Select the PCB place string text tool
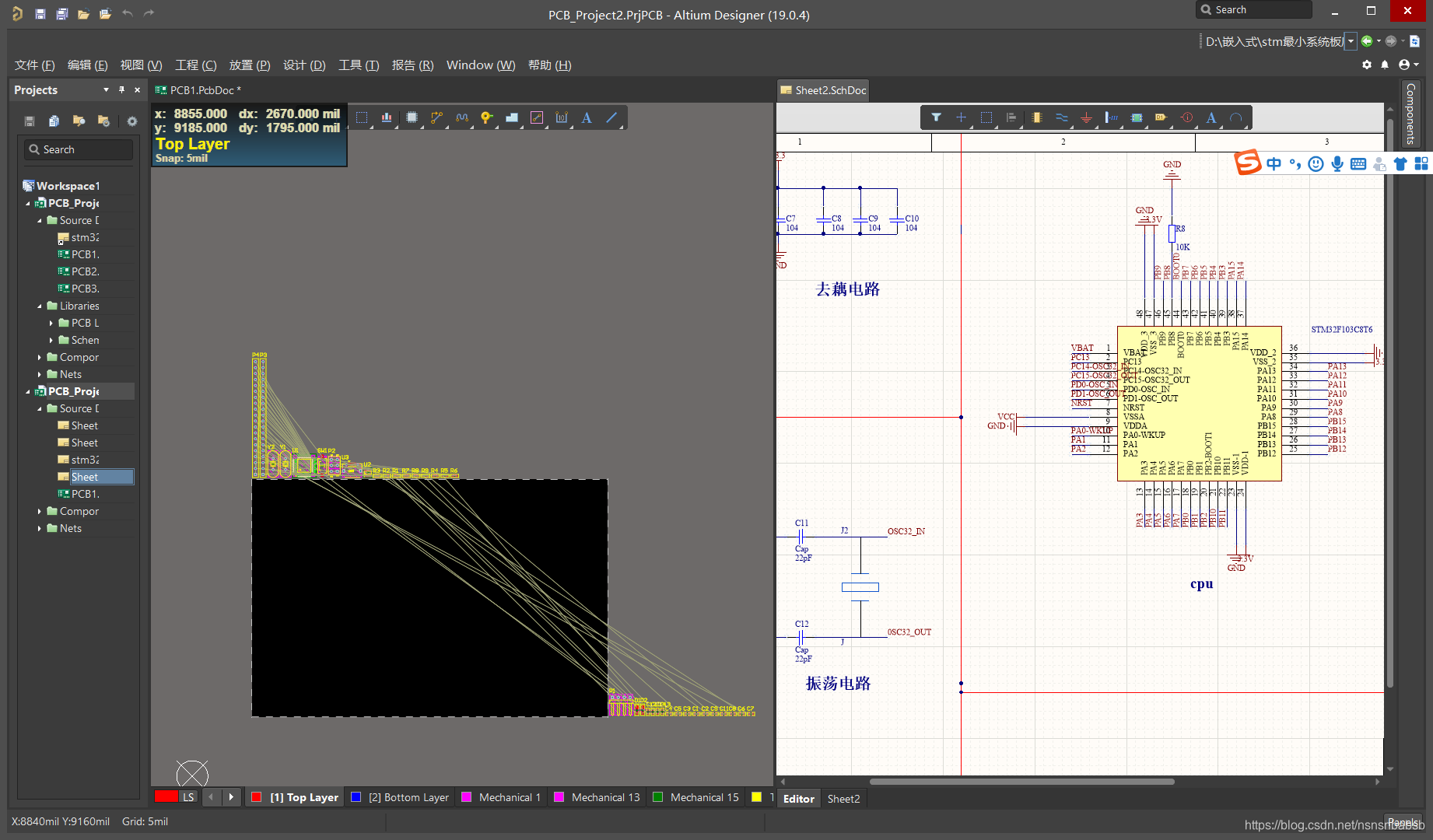This screenshot has width=1433, height=840. coord(587,117)
